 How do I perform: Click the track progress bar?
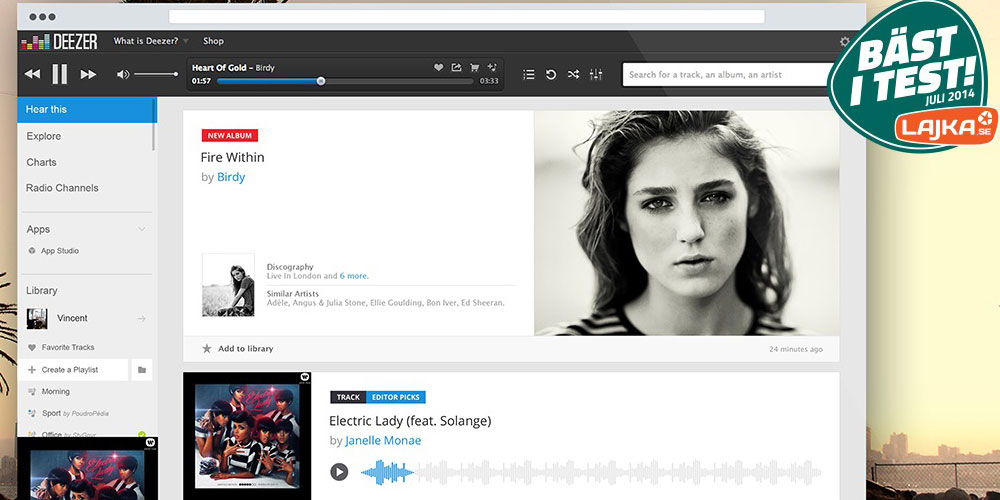click(345, 81)
